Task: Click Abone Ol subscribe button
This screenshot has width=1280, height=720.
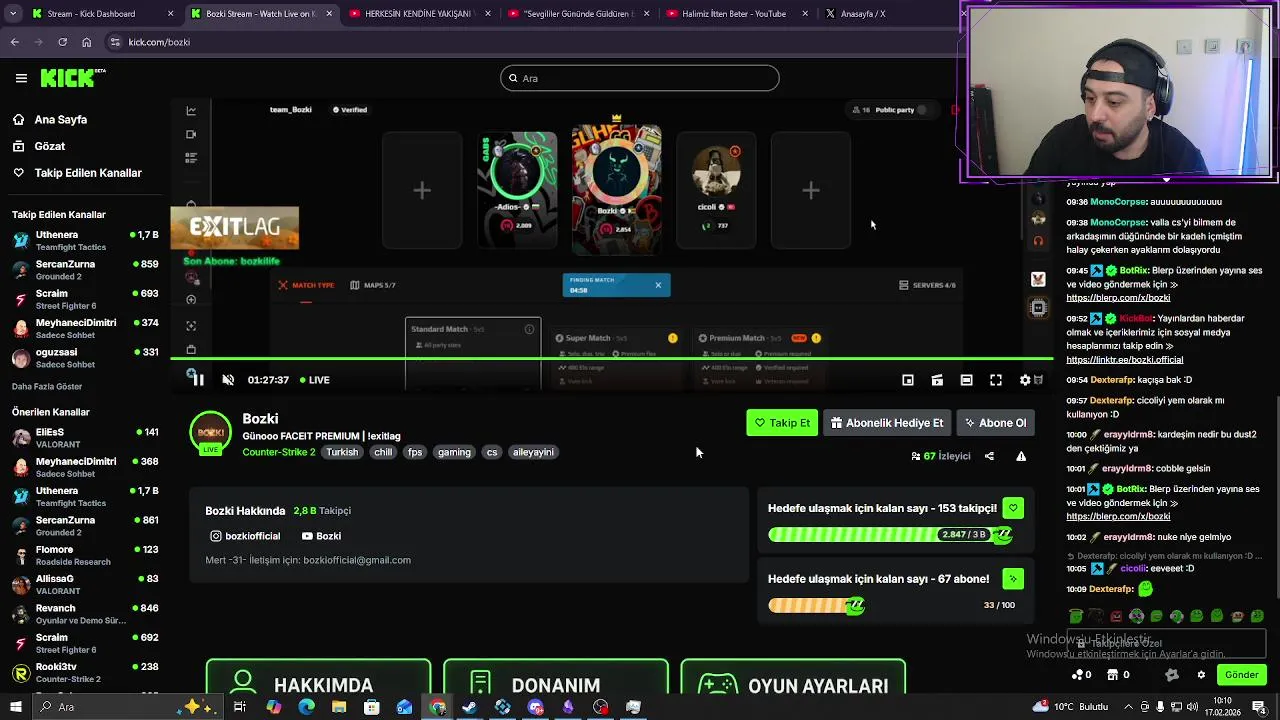Action: pyautogui.click(x=995, y=423)
